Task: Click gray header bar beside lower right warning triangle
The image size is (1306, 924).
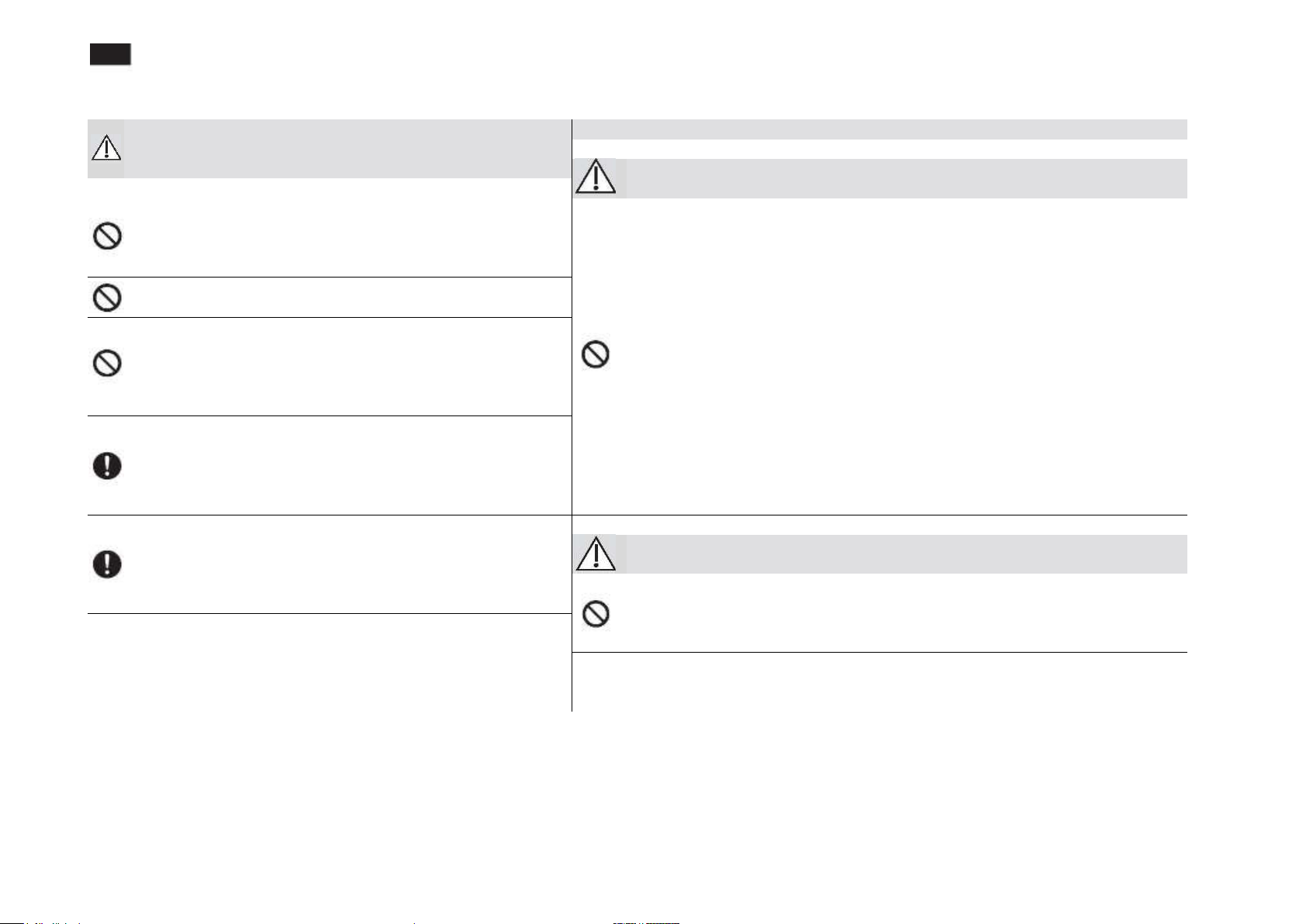Action: point(904,554)
